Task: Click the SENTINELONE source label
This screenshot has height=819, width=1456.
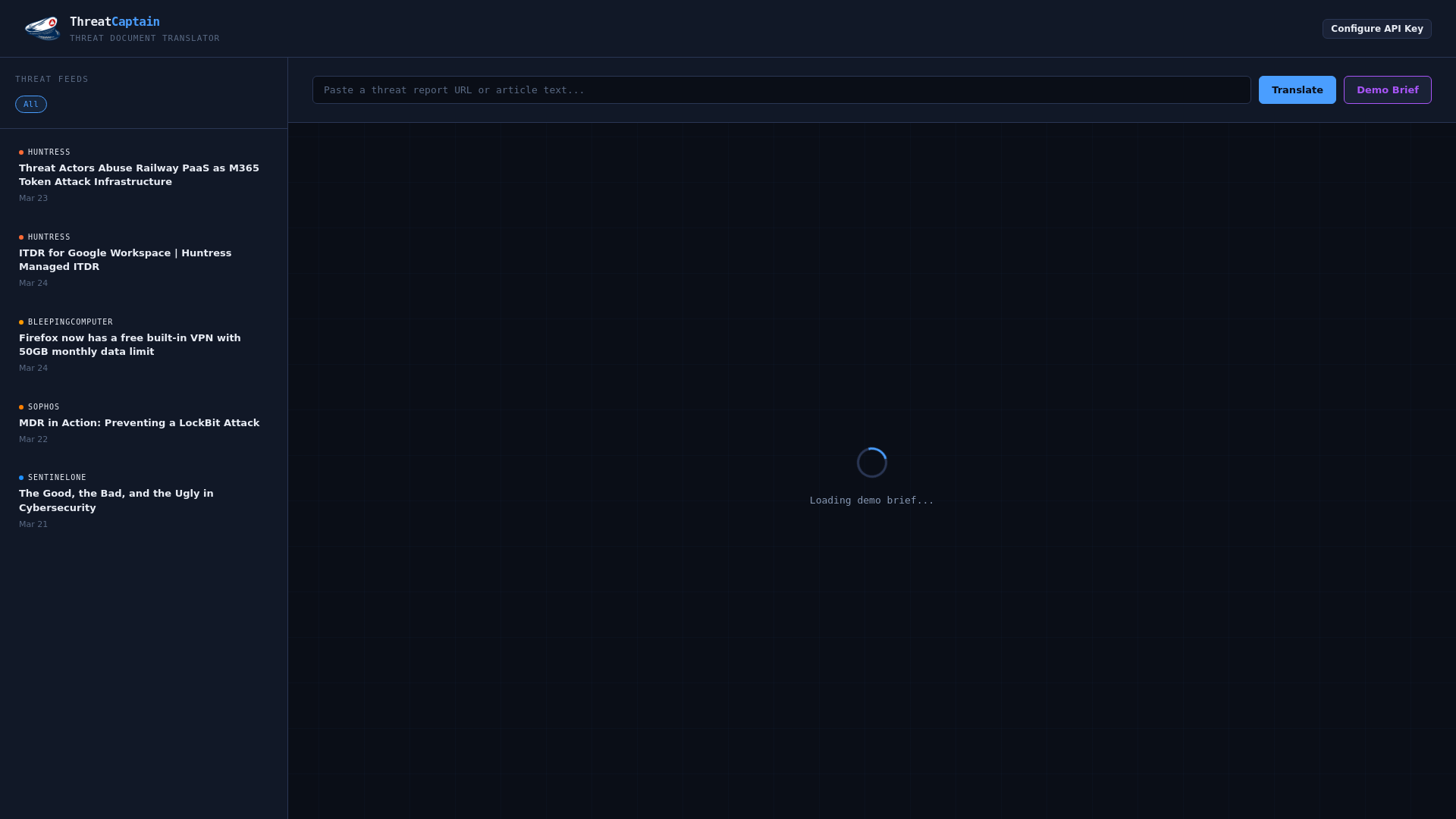Action: [57, 478]
